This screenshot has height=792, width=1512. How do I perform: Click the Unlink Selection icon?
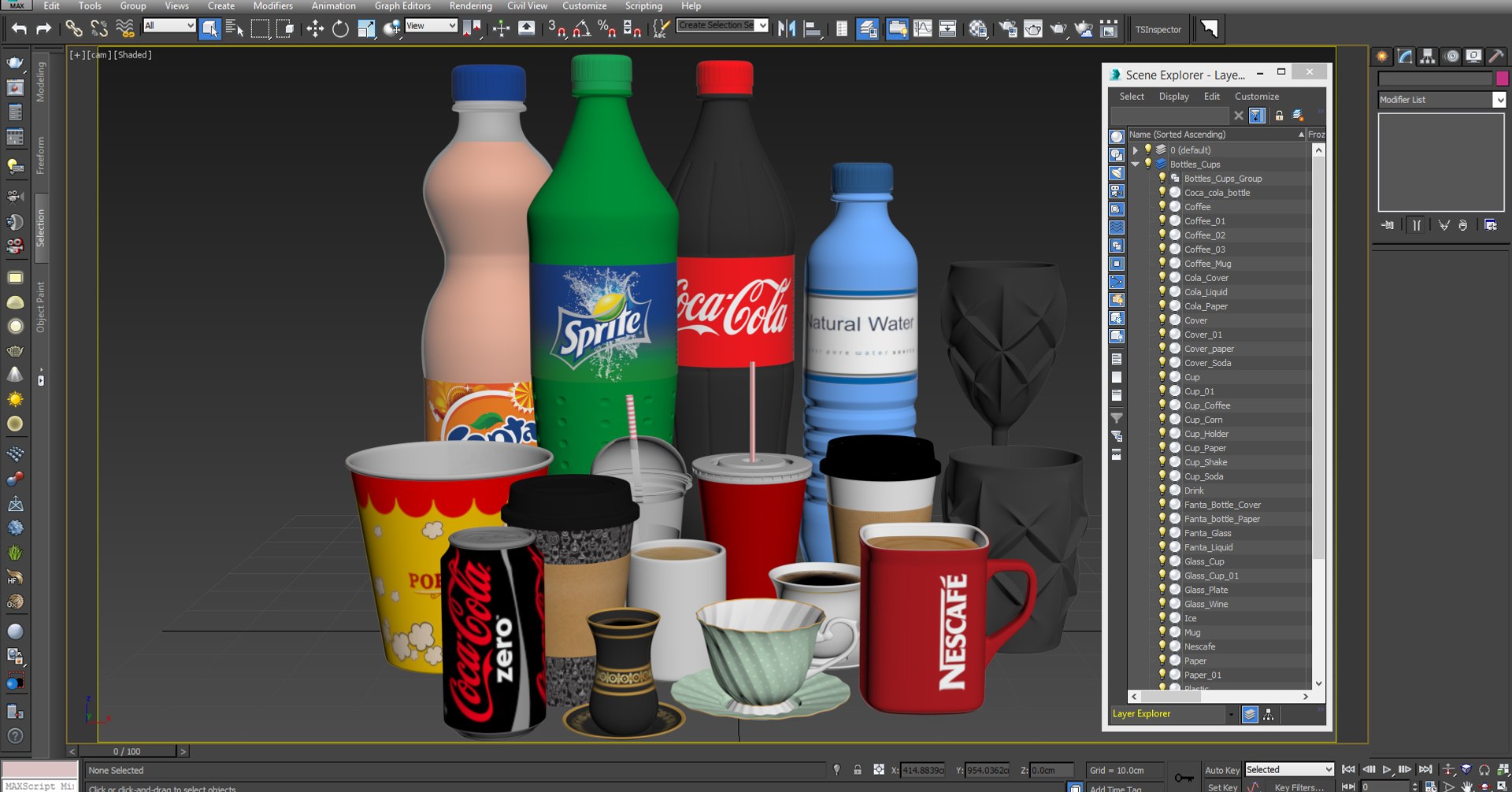99,29
